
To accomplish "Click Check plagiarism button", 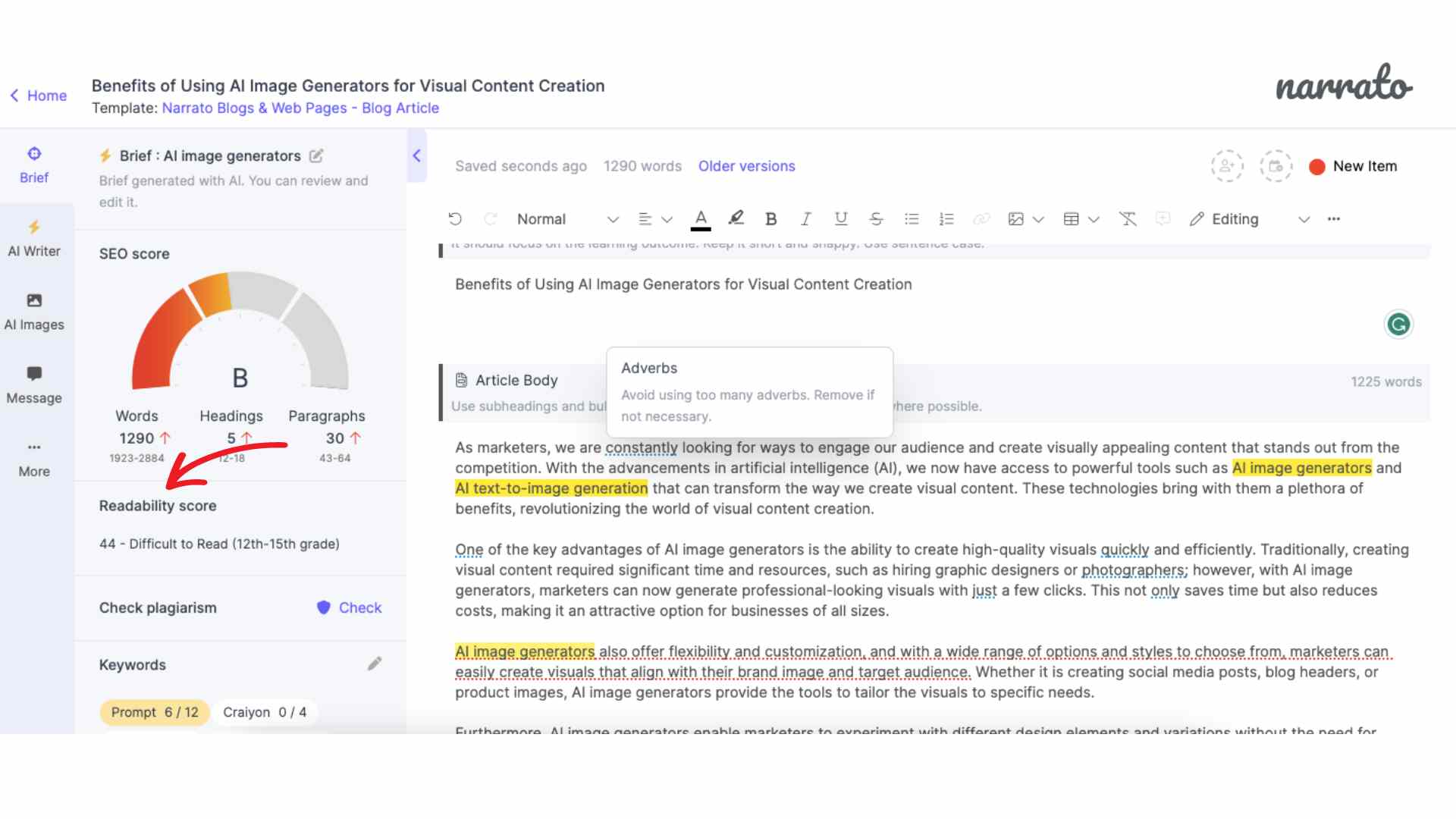I will click(x=351, y=607).
